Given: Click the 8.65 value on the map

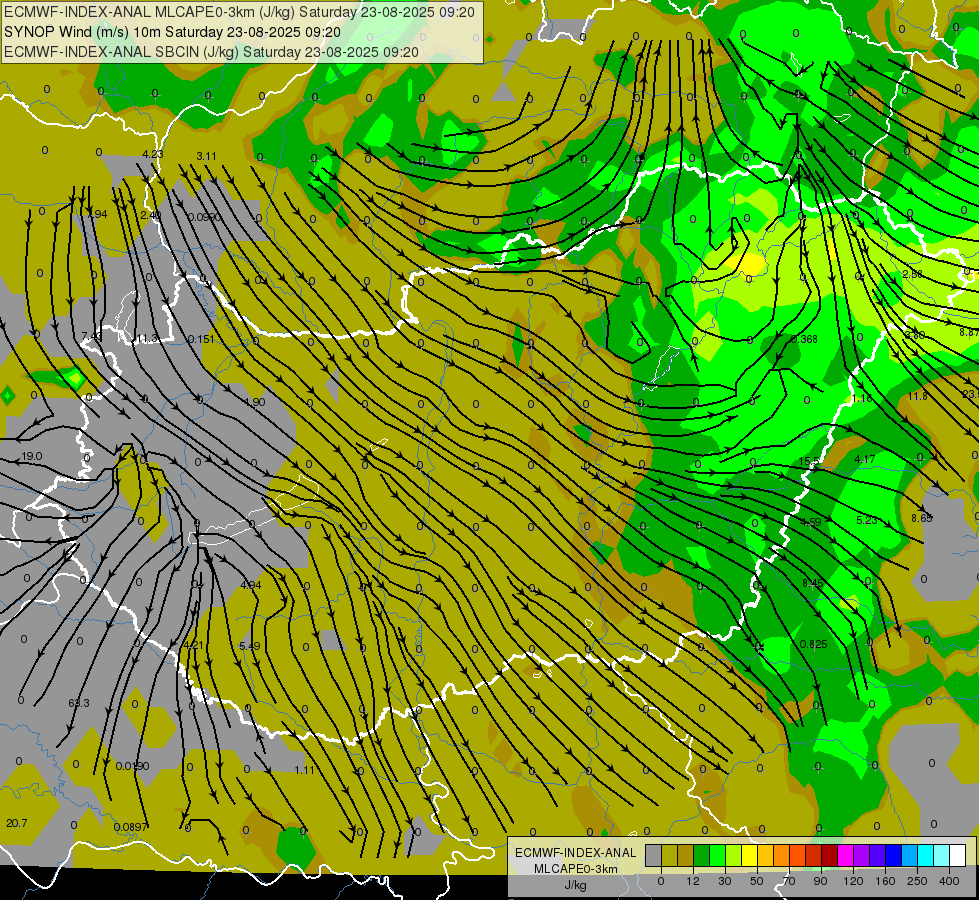Looking at the screenshot, I should coord(922,518).
